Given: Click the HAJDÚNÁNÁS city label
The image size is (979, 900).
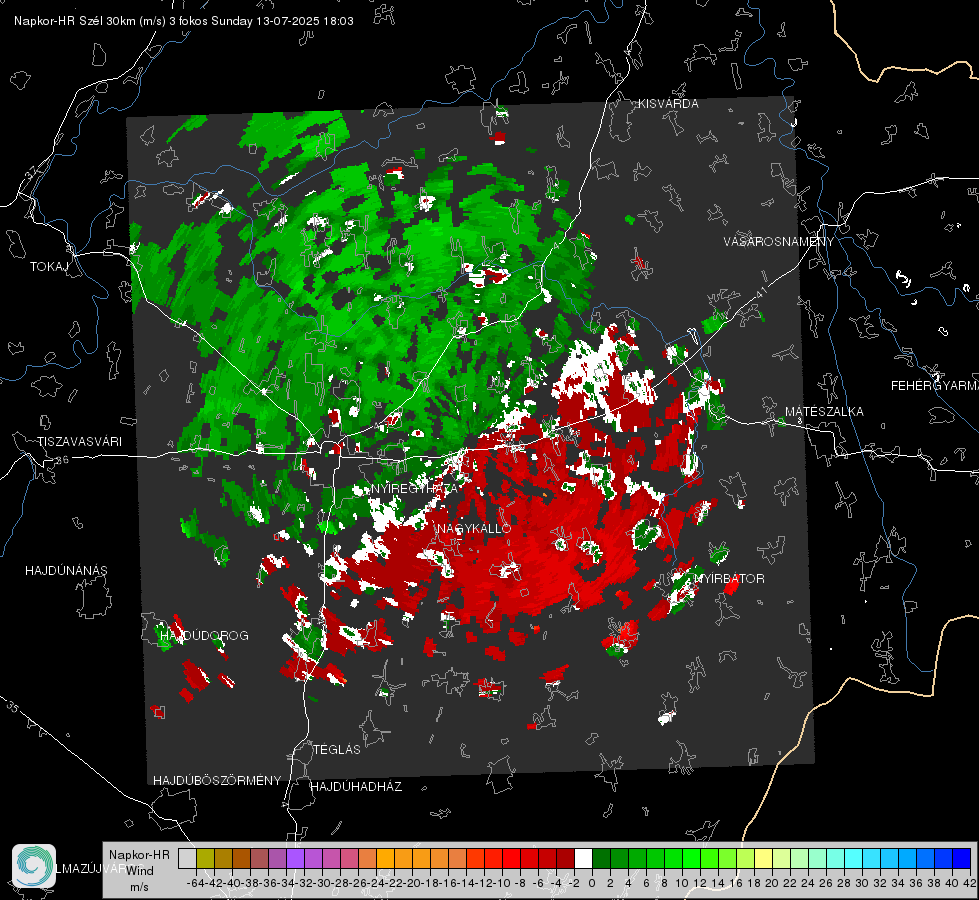Looking at the screenshot, I should point(66,570).
